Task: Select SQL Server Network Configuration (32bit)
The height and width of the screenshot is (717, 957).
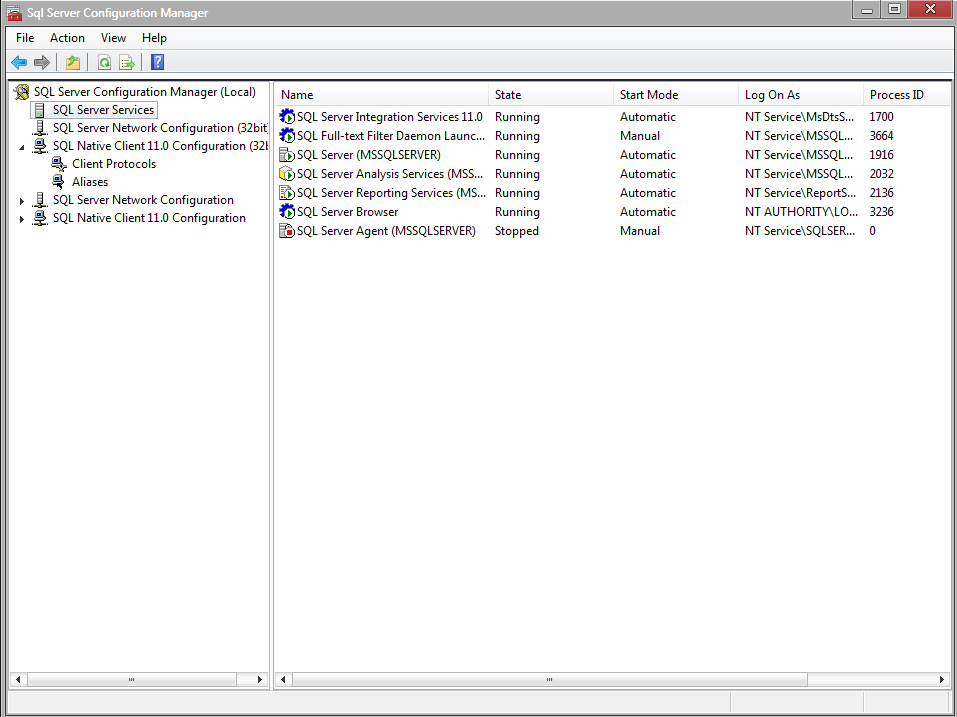Action: (x=160, y=128)
